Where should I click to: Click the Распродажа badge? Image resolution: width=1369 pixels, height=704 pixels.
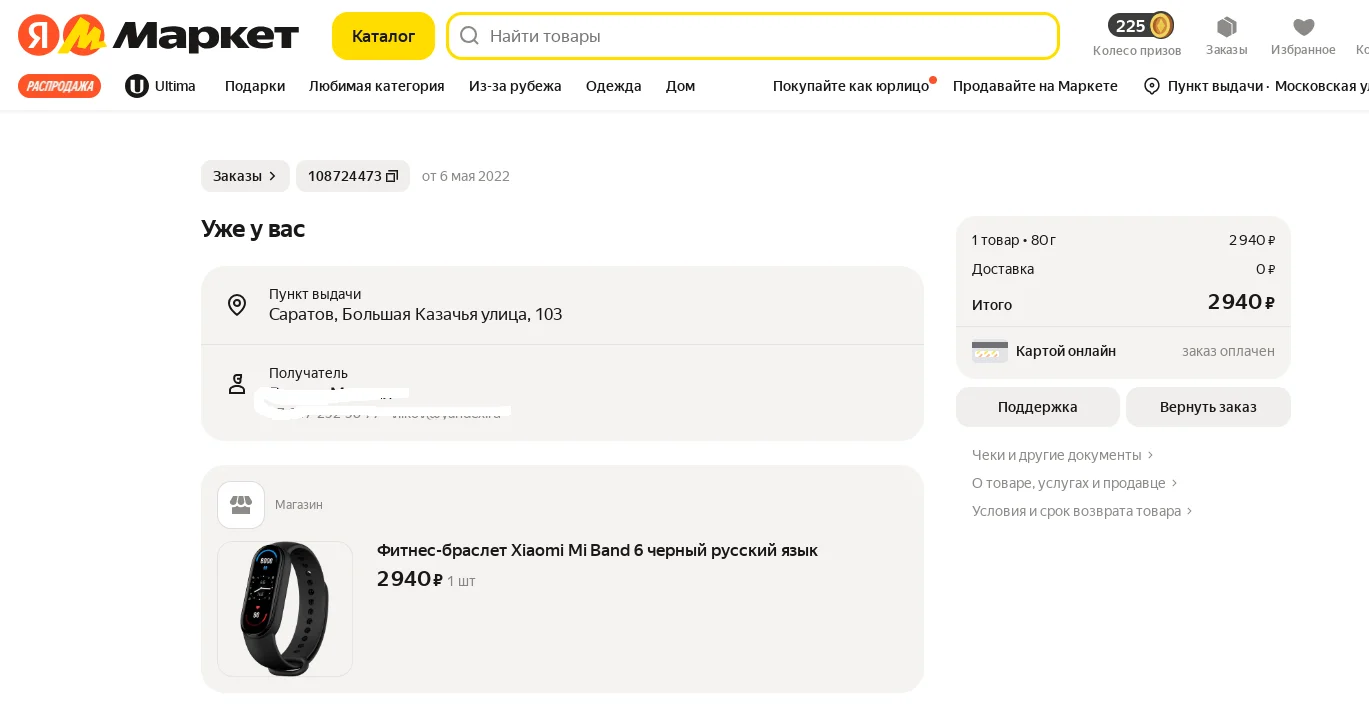[59, 86]
